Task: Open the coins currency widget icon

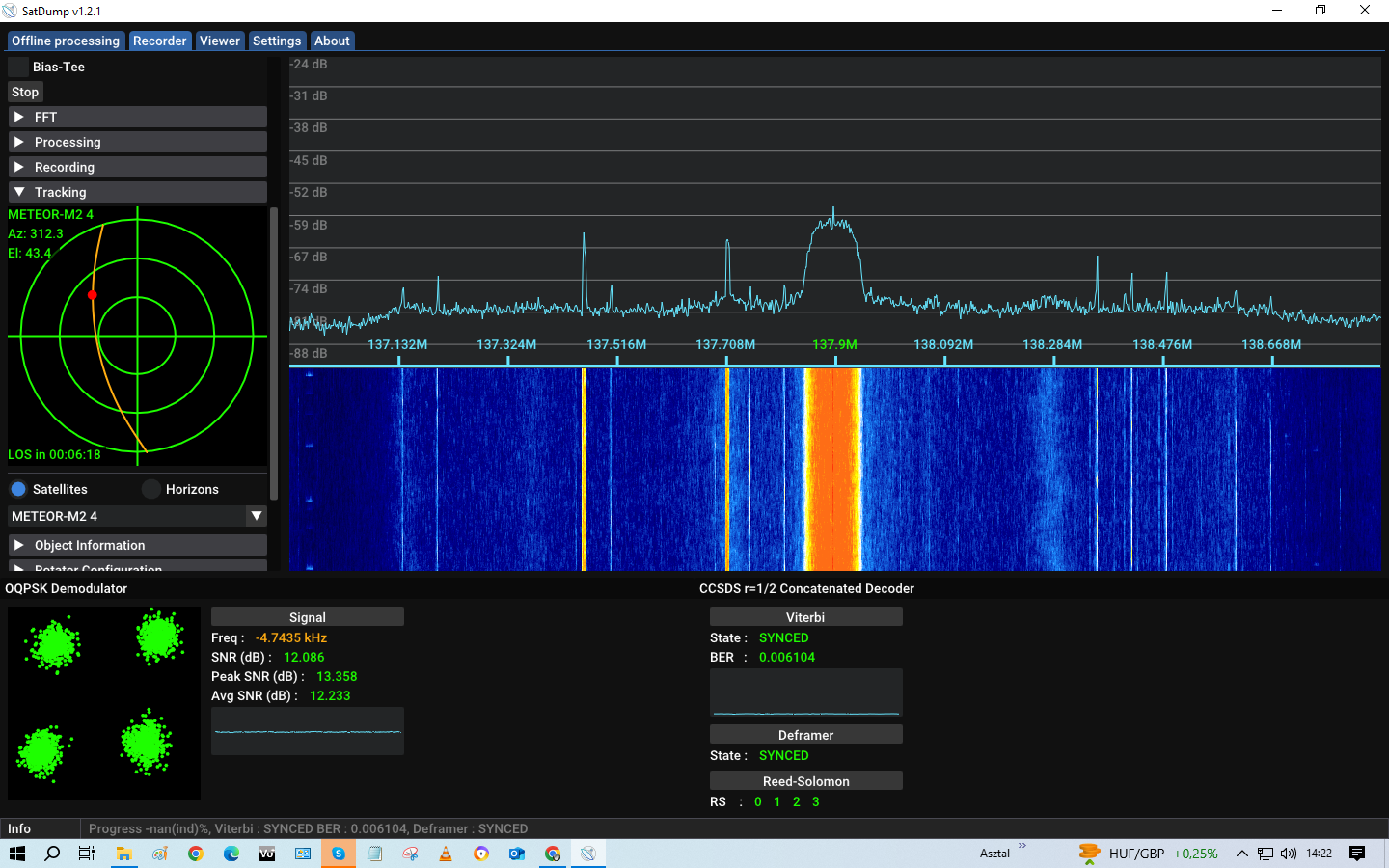Action: [x=1089, y=854]
